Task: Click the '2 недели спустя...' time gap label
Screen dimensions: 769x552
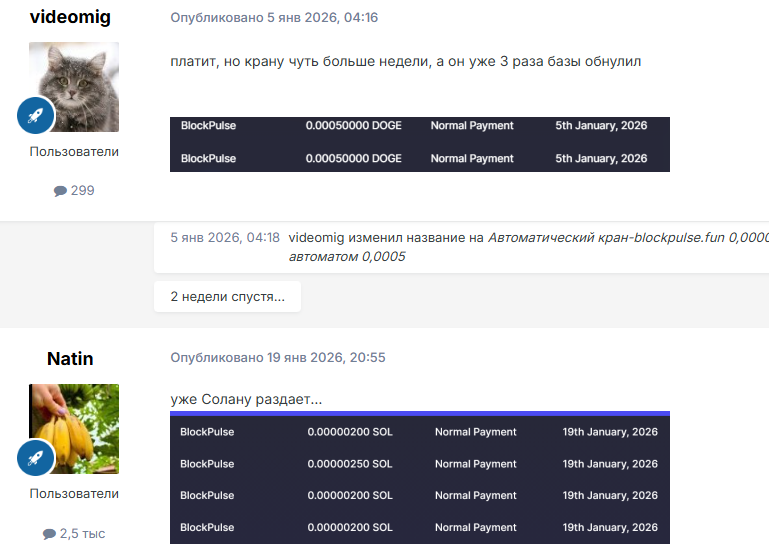Action: point(227,296)
